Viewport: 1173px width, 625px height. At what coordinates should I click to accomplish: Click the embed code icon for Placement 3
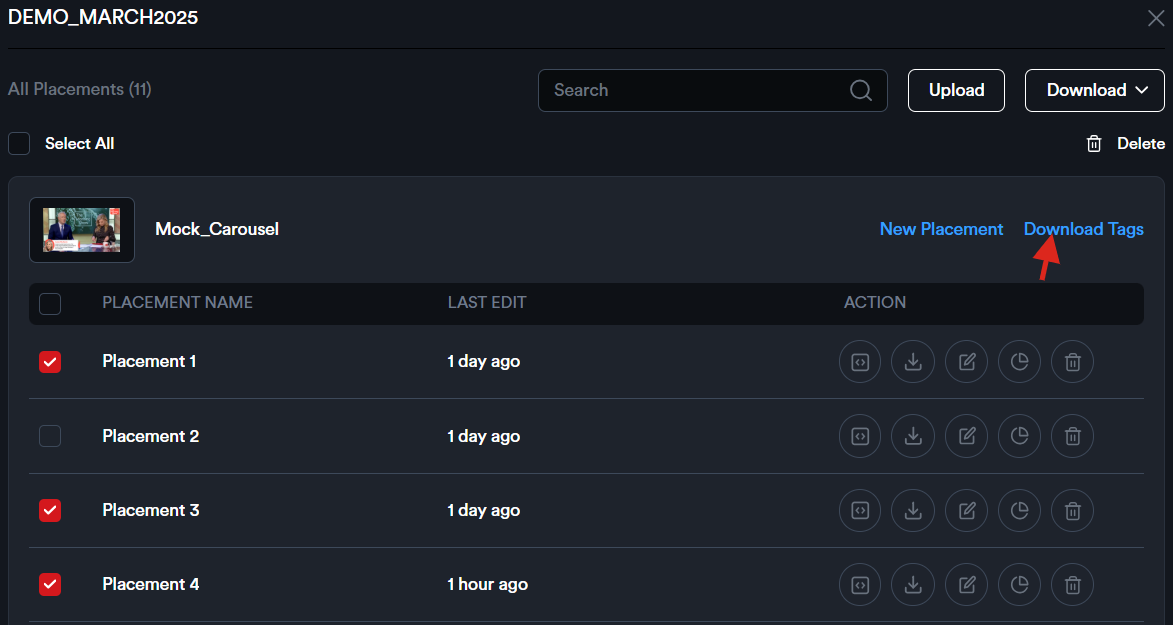point(859,510)
